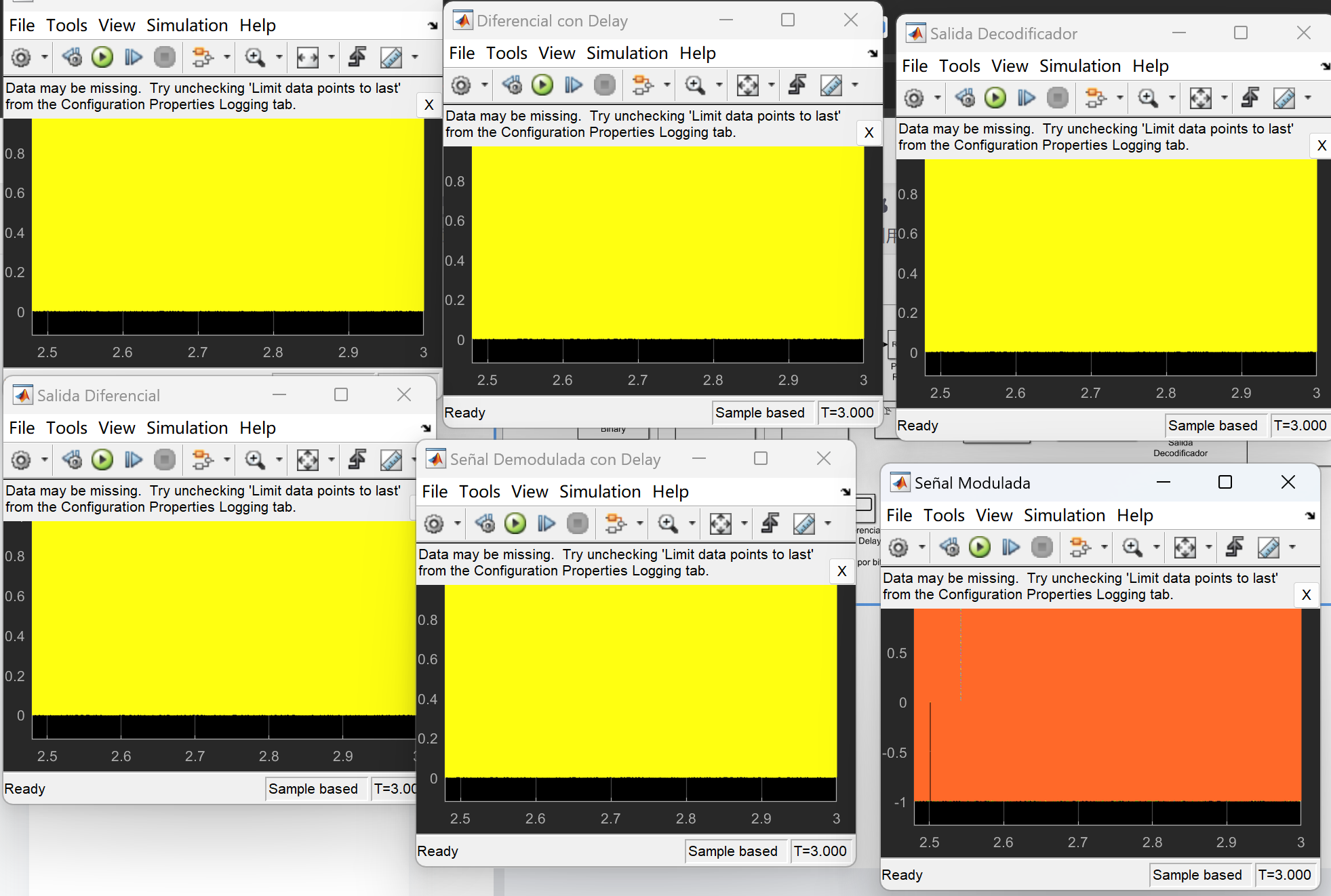The height and width of the screenshot is (896, 1331).
Task: Click Sample based status in Salida Decodificador
Action: pos(1212,426)
